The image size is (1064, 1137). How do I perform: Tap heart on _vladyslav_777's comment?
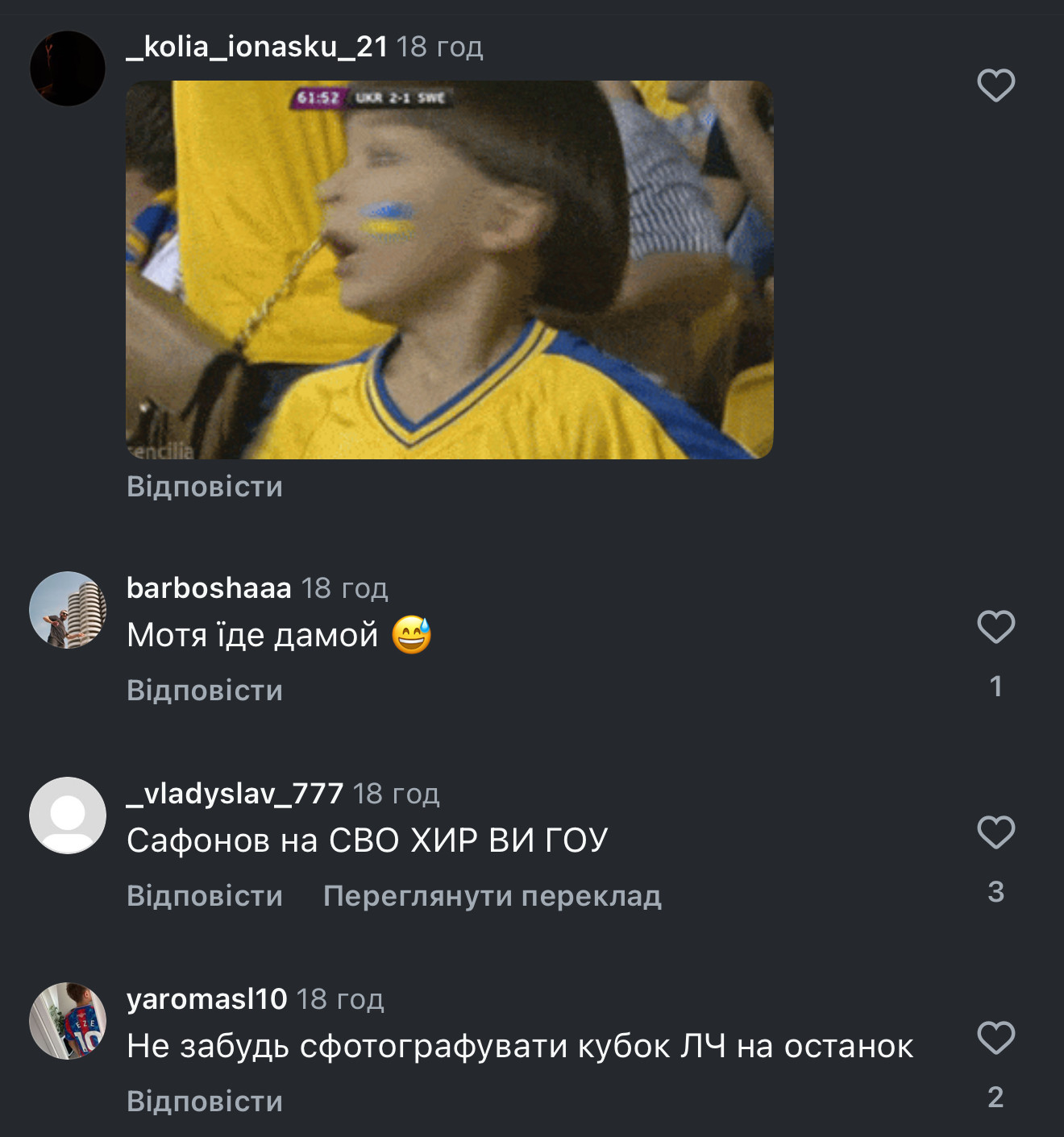(995, 832)
